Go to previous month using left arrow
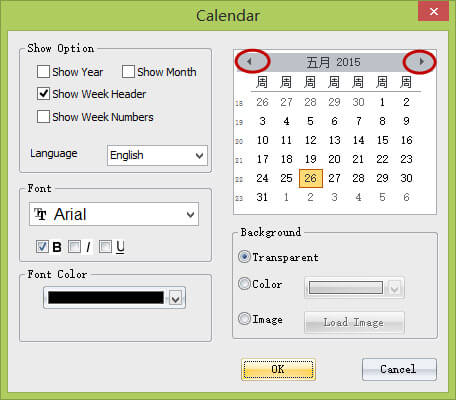456x400 pixels. (249, 62)
